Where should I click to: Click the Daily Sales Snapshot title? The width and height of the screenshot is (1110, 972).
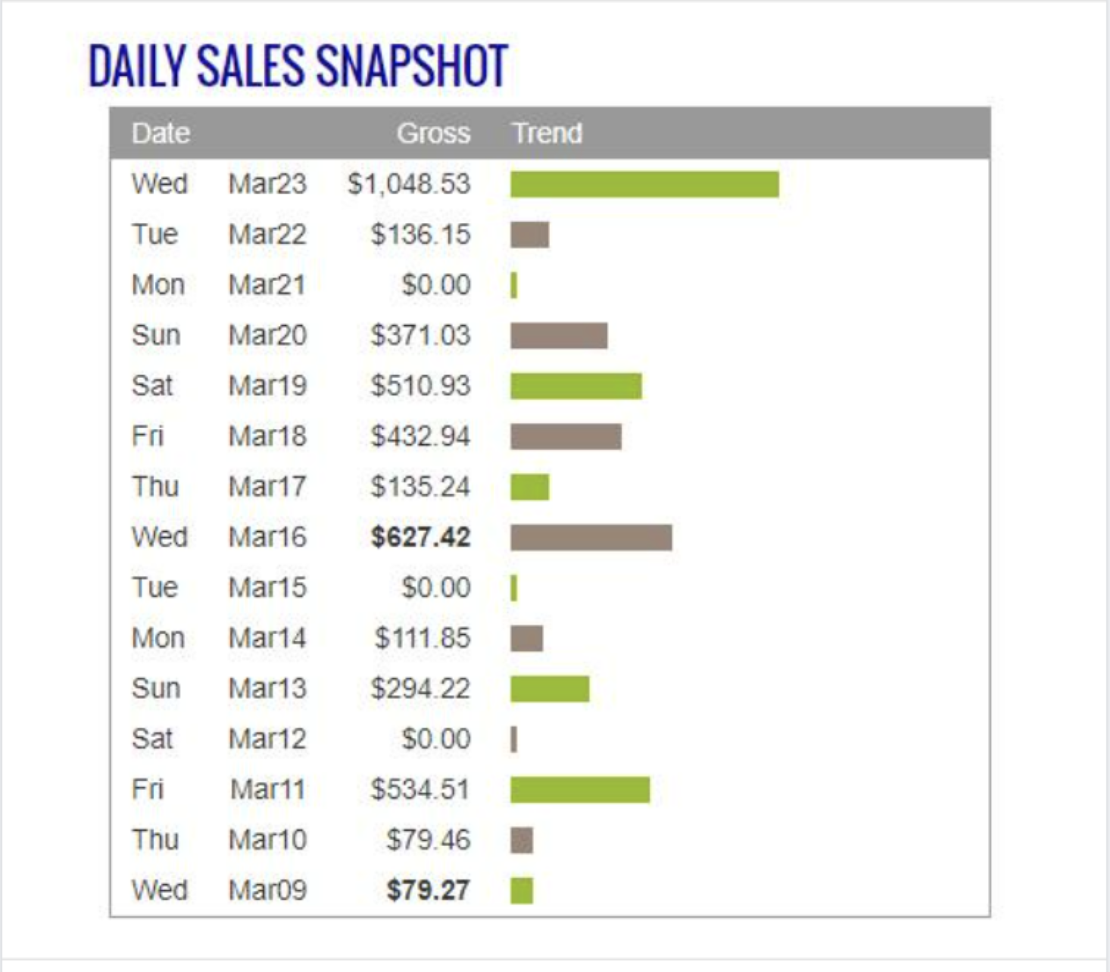coord(297,66)
